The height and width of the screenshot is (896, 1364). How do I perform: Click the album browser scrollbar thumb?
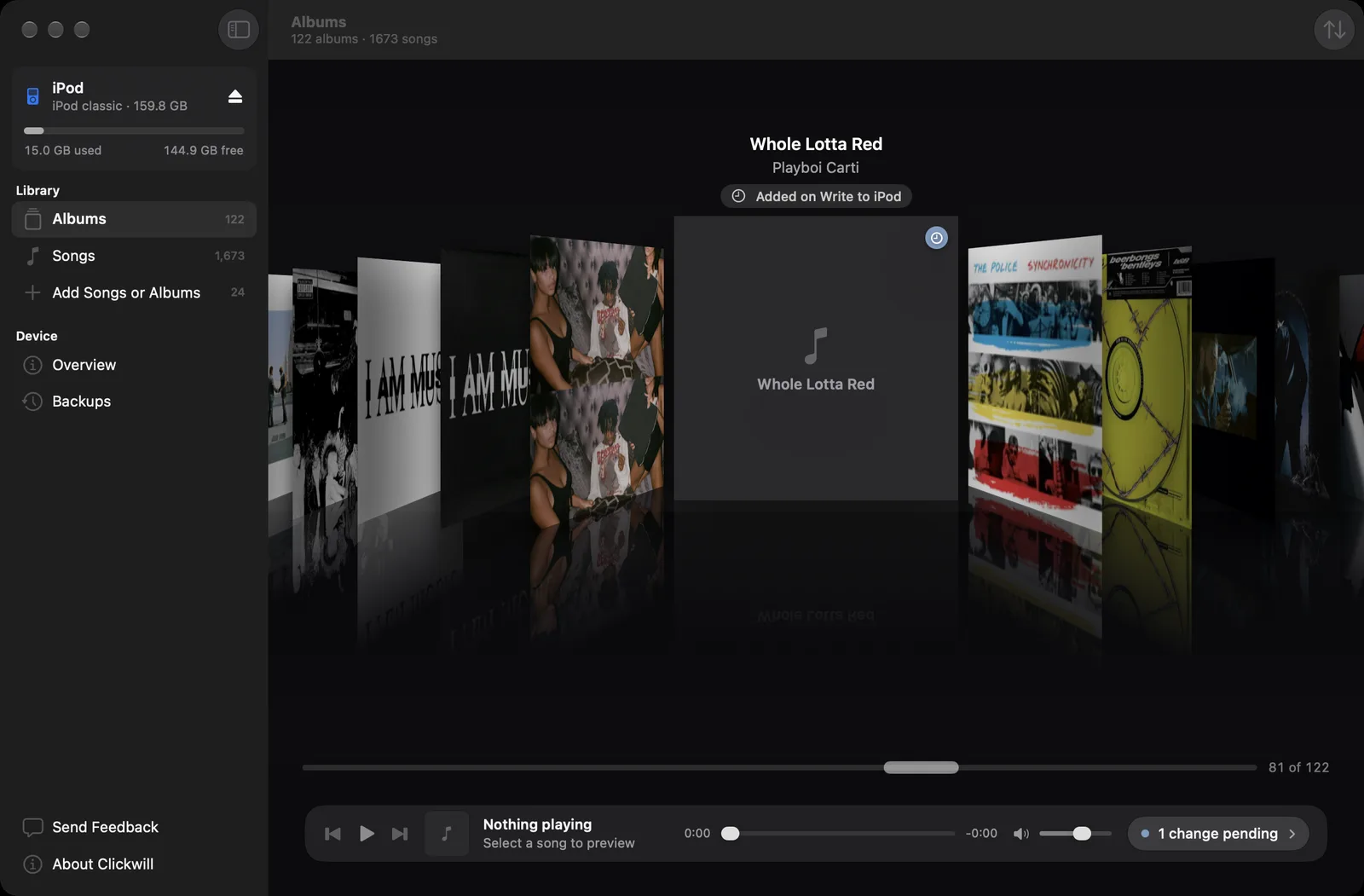(921, 767)
